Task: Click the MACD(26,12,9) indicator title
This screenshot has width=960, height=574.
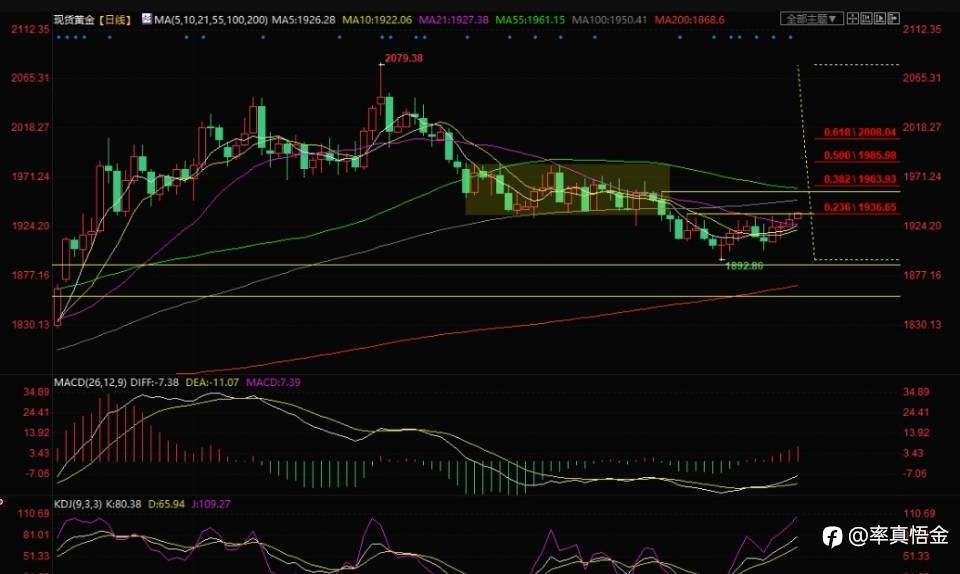Action: 90,382
